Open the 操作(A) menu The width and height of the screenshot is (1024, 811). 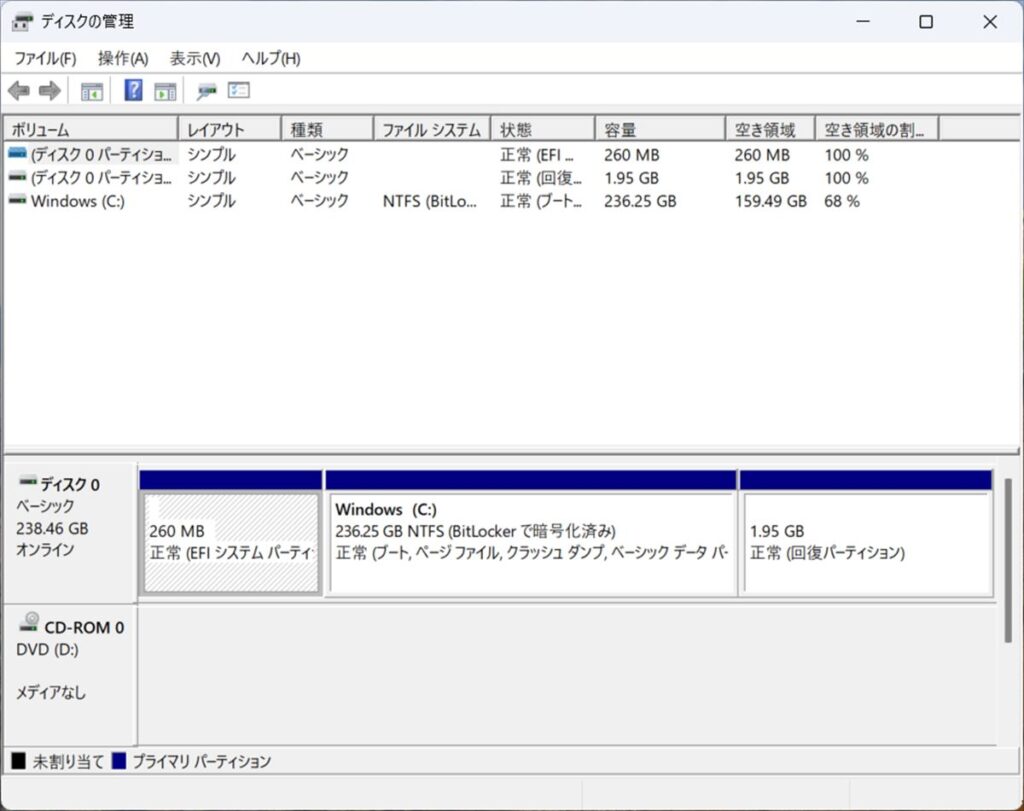coord(123,59)
